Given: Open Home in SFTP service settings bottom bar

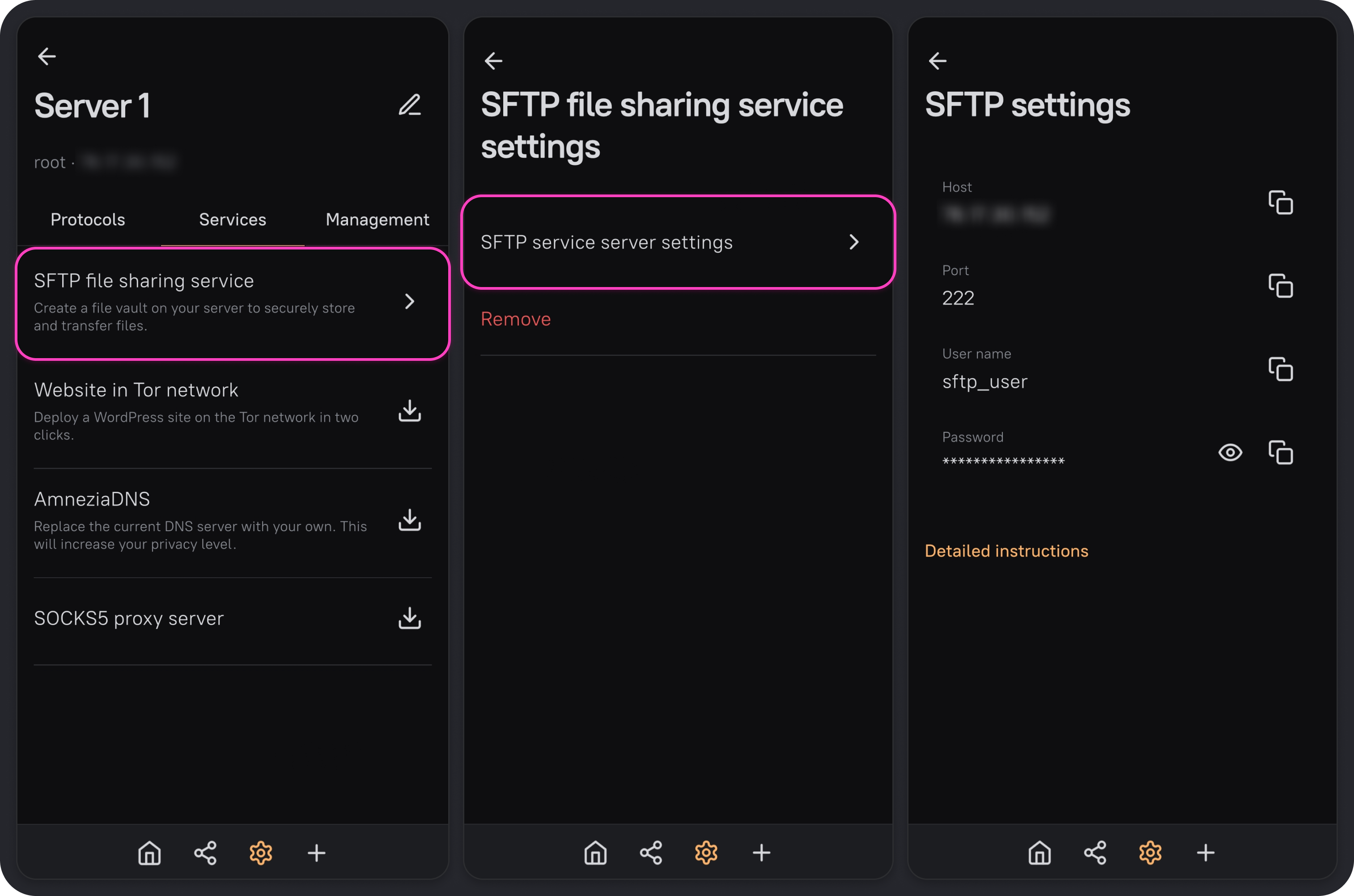Looking at the screenshot, I should [595, 853].
